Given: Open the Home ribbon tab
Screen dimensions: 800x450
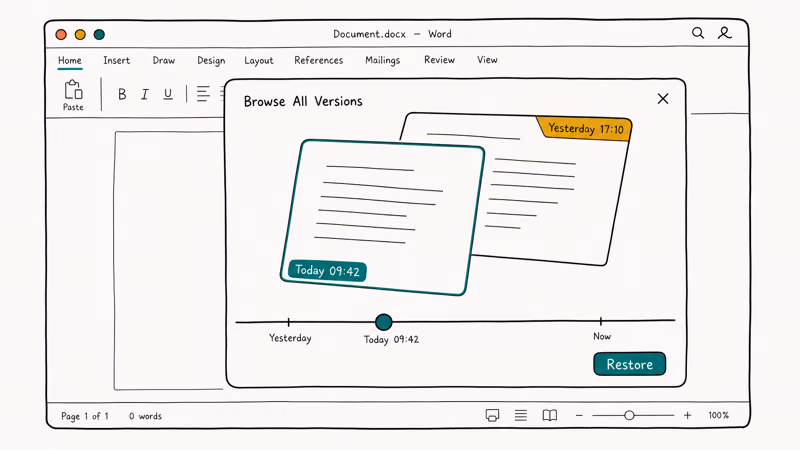Looking at the screenshot, I should pyautogui.click(x=69, y=60).
